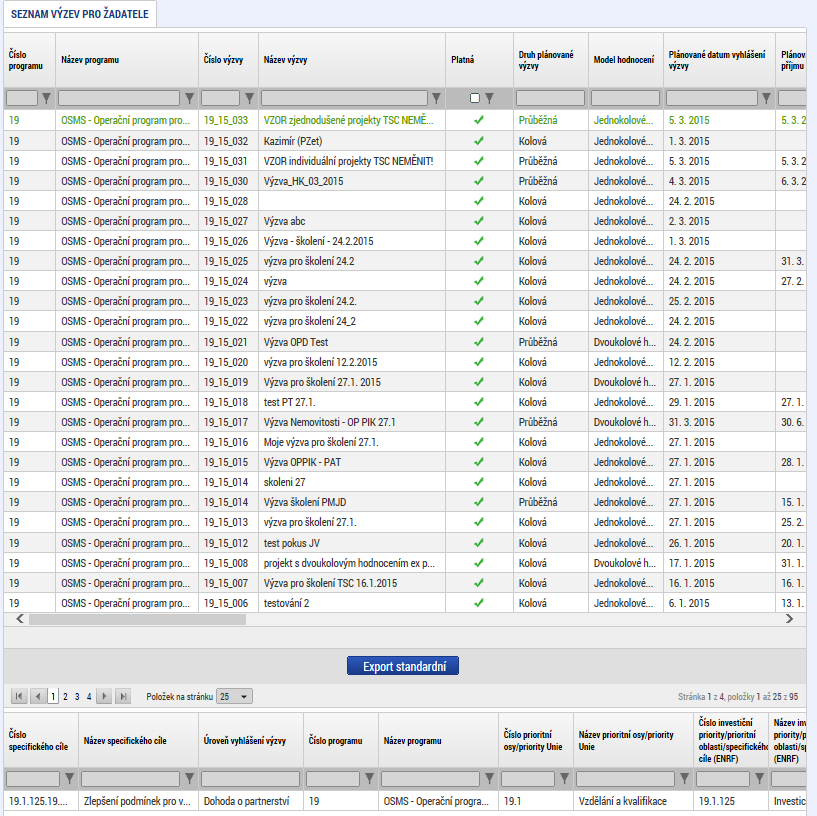Click left arrow of horizontal scrollbar
817x816 pixels.
click(x=20, y=619)
